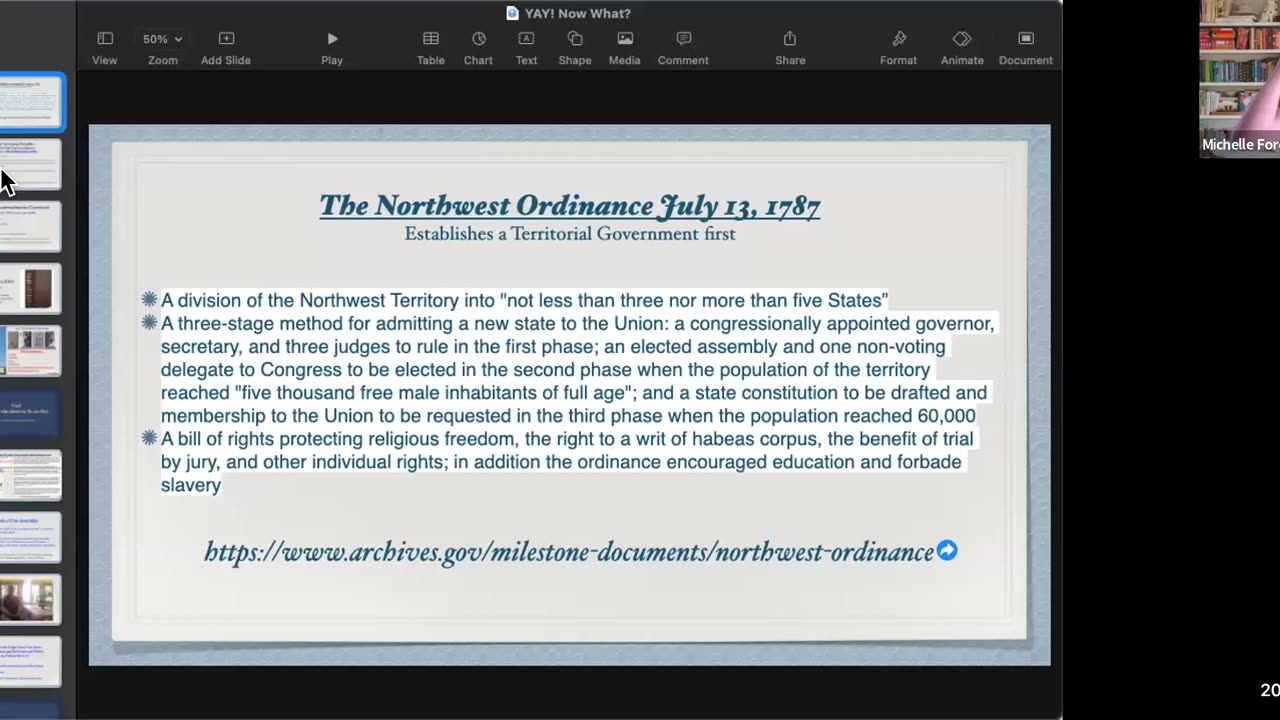Select thumbnail with person in room photo
The image size is (1280, 720).
point(30,598)
